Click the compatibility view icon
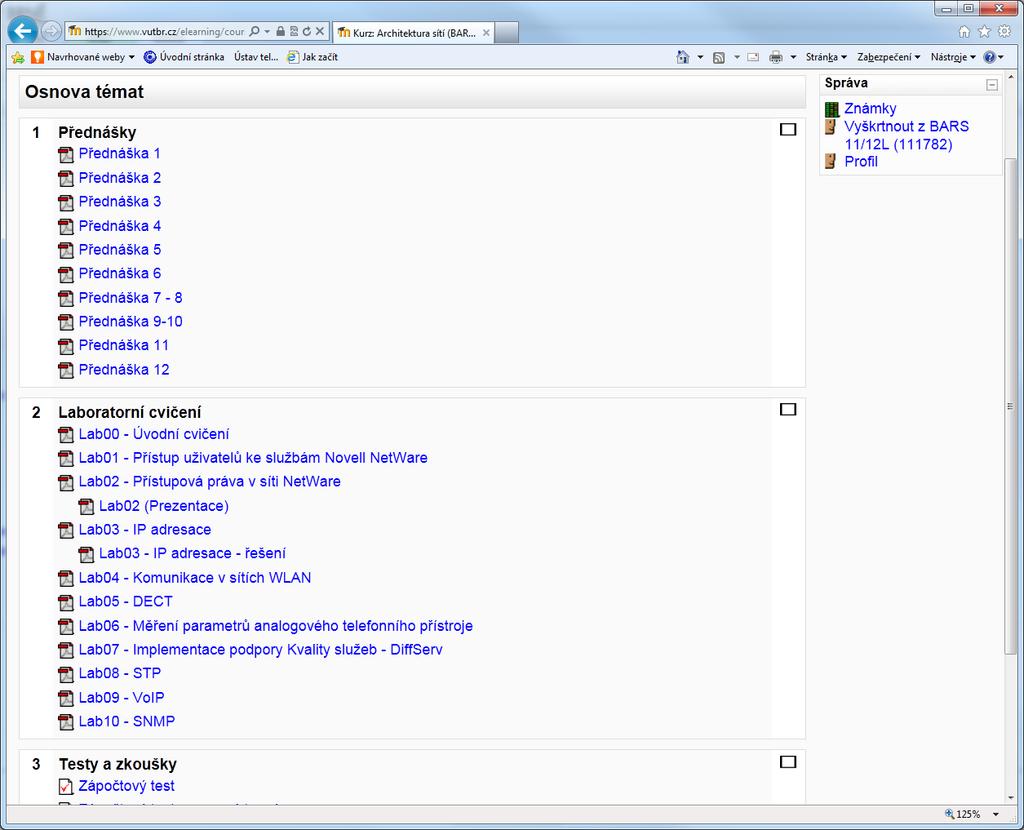Image resolution: width=1024 pixels, height=830 pixels. pyautogui.click(x=293, y=31)
